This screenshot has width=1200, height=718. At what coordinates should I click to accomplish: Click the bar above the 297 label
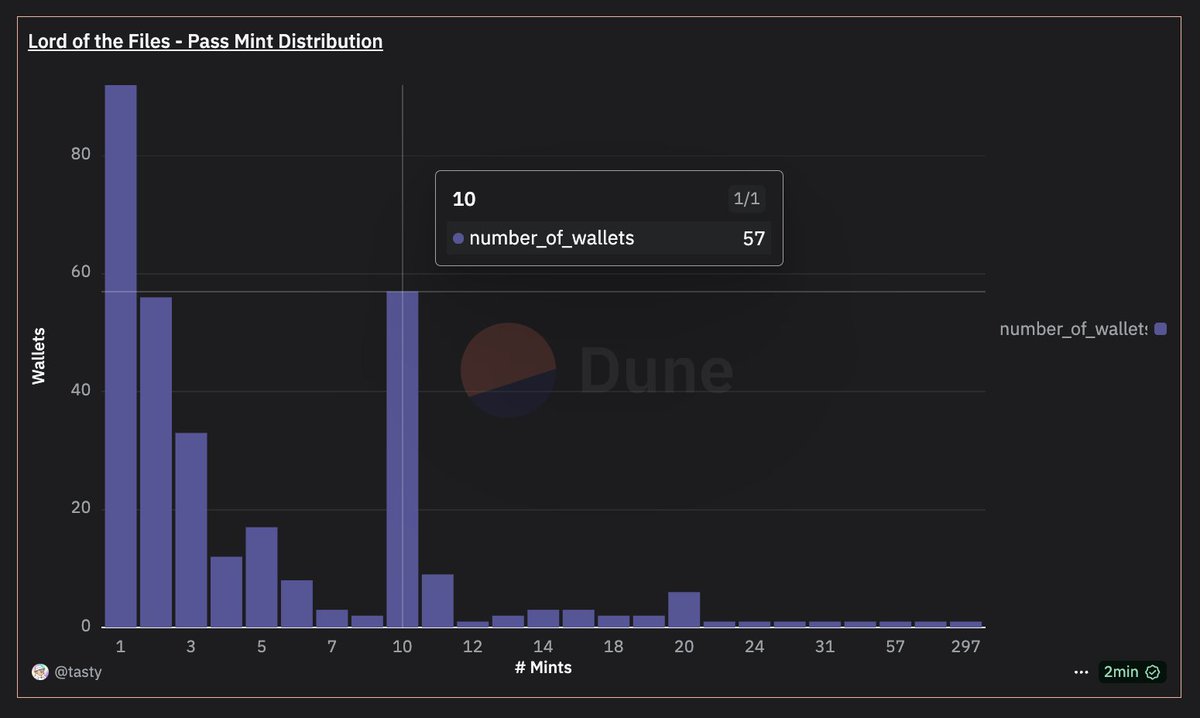[x=965, y=623]
